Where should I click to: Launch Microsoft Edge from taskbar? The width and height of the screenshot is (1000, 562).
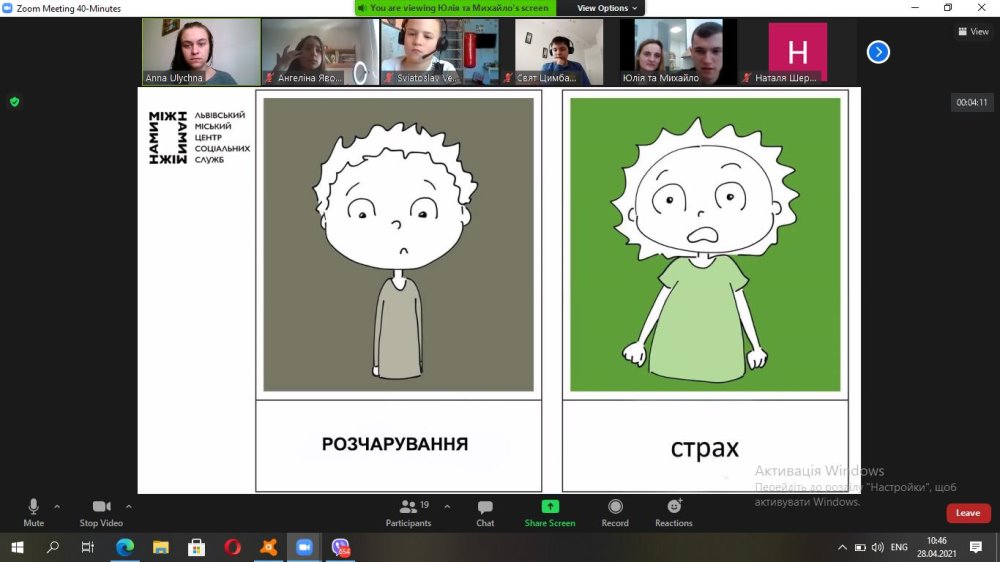click(125, 547)
